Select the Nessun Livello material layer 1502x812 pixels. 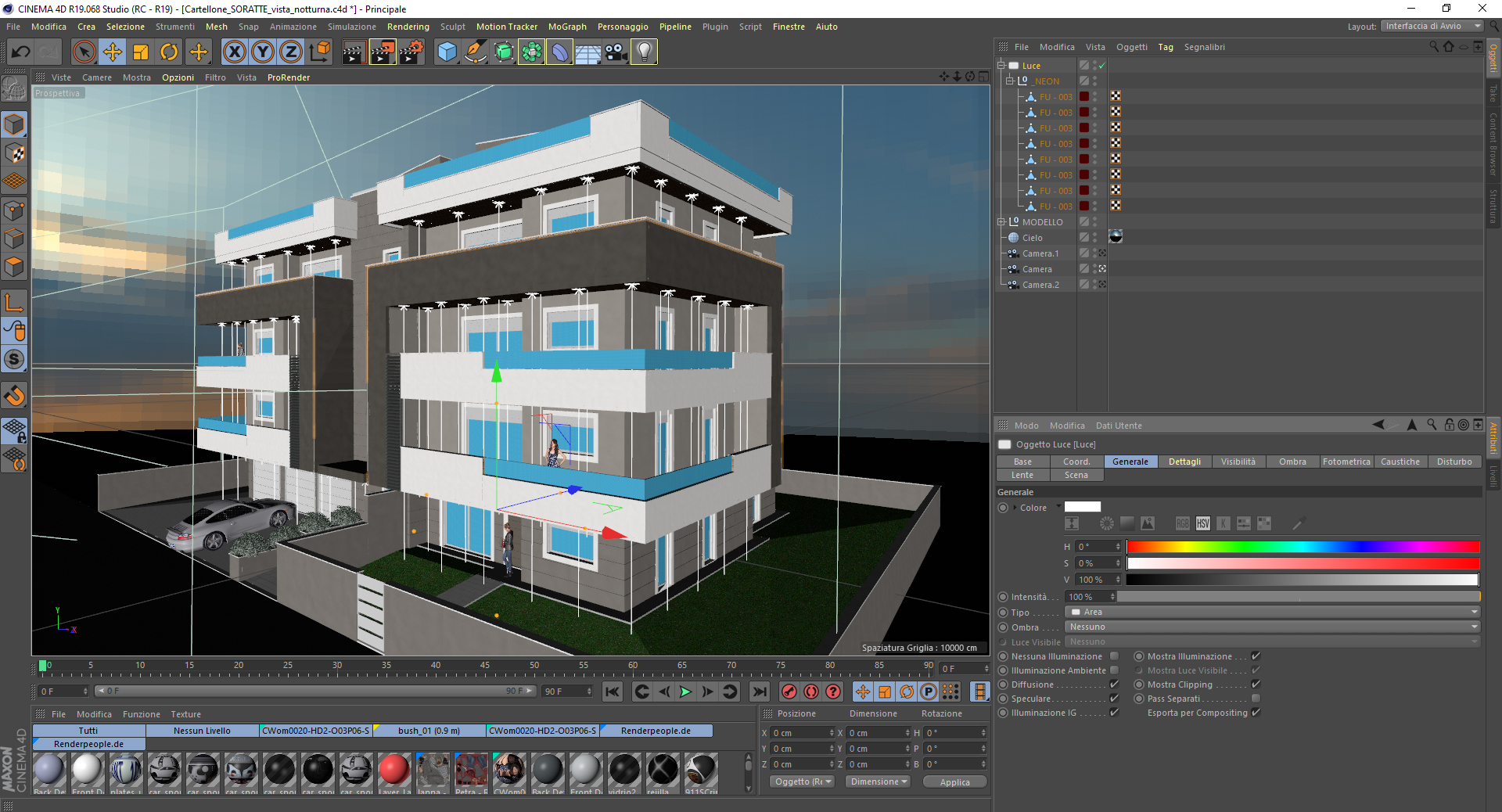[x=202, y=731]
